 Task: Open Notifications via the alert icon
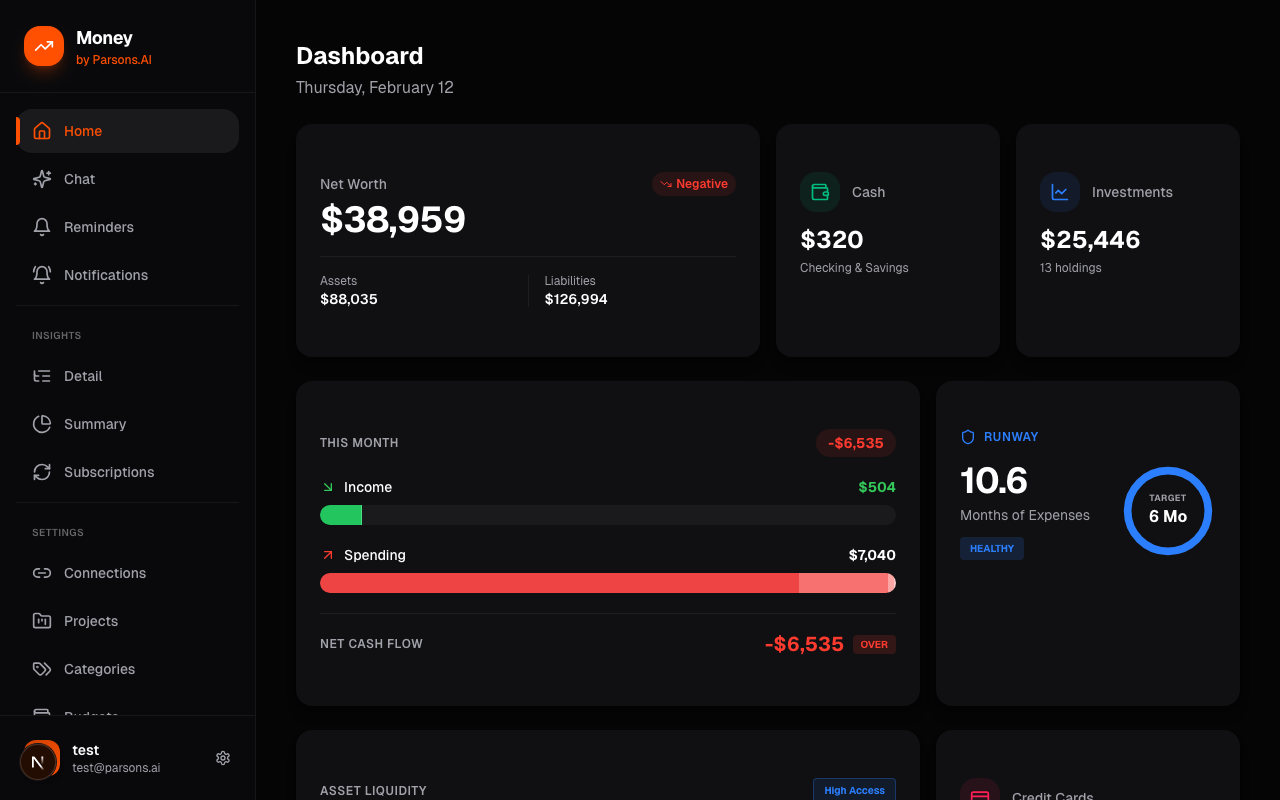point(42,274)
